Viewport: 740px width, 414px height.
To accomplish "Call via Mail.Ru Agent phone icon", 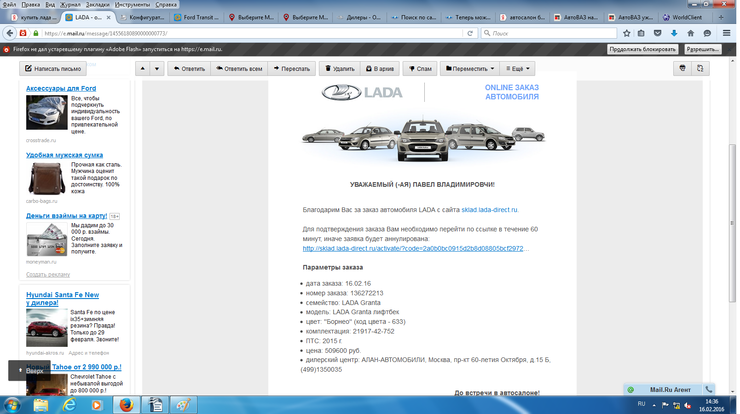I will coord(708,389).
